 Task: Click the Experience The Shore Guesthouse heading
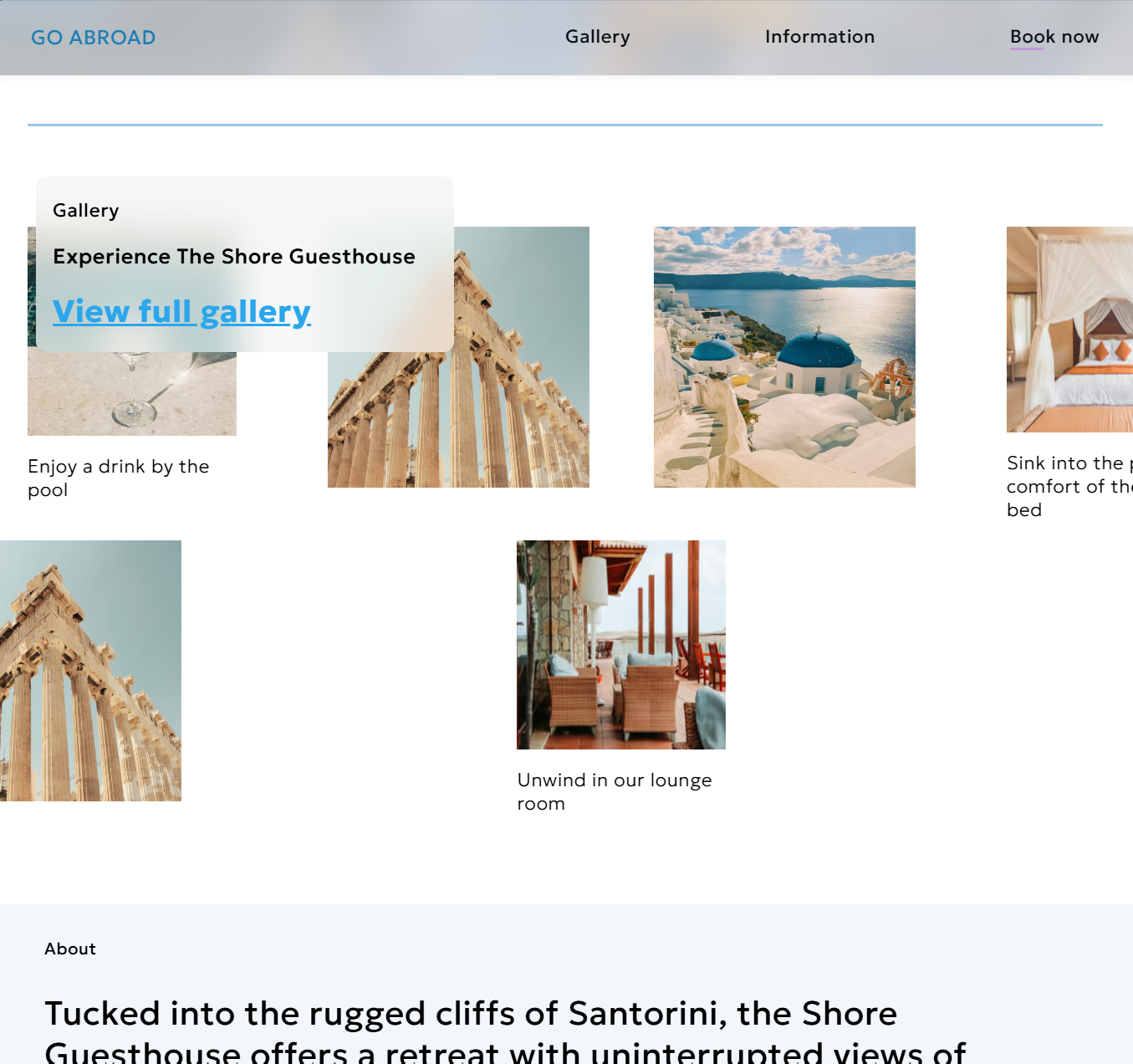click(x=234, y=256)
